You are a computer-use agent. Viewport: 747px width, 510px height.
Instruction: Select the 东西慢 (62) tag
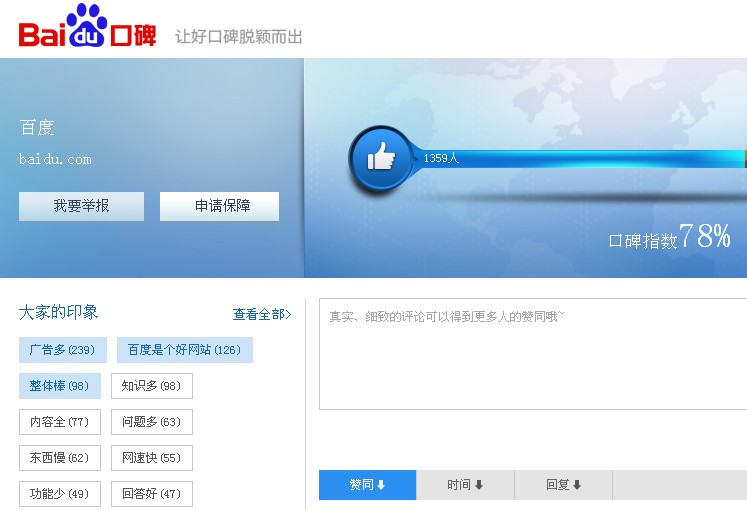coord(60,458)
